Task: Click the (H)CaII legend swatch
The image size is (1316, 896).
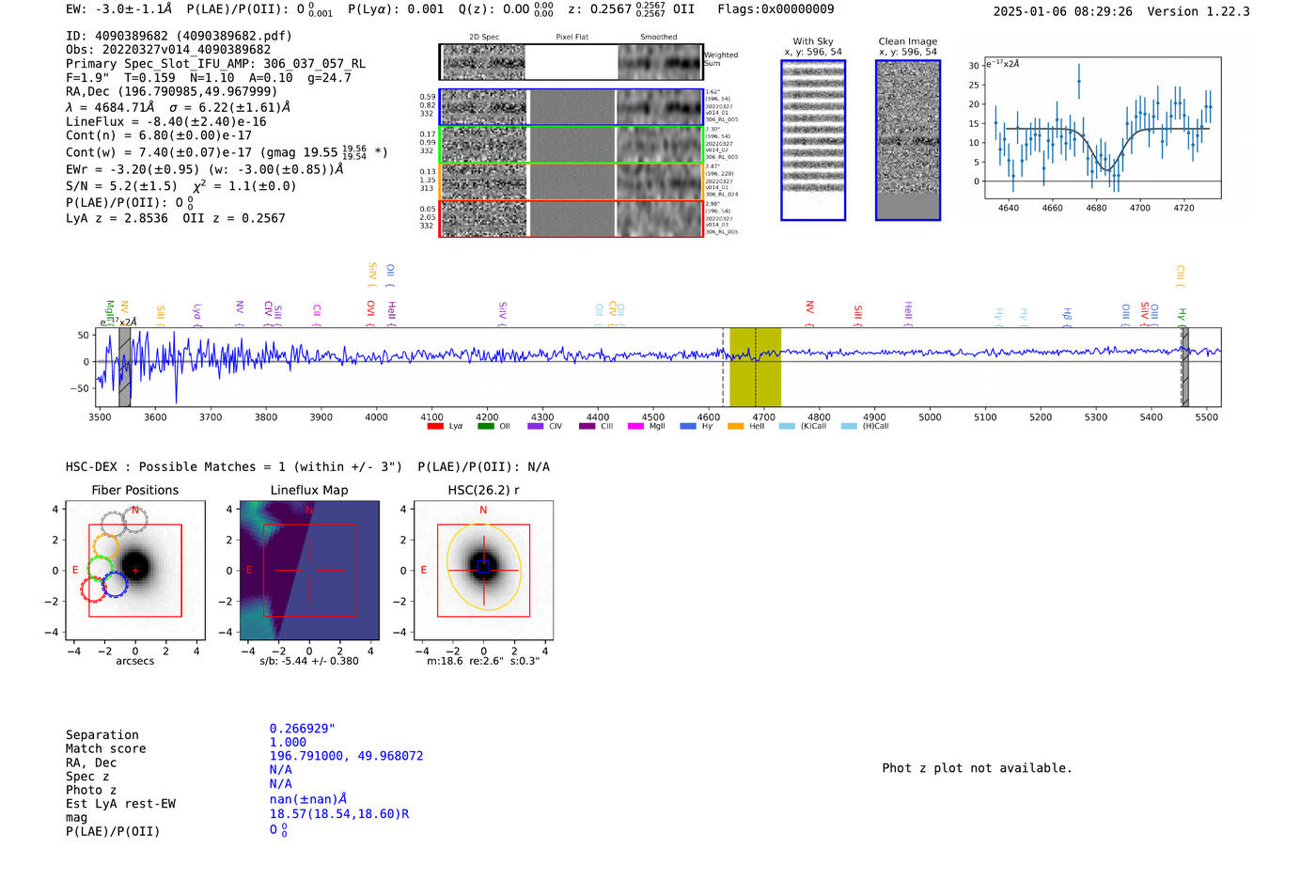Action: coord(850,426)
